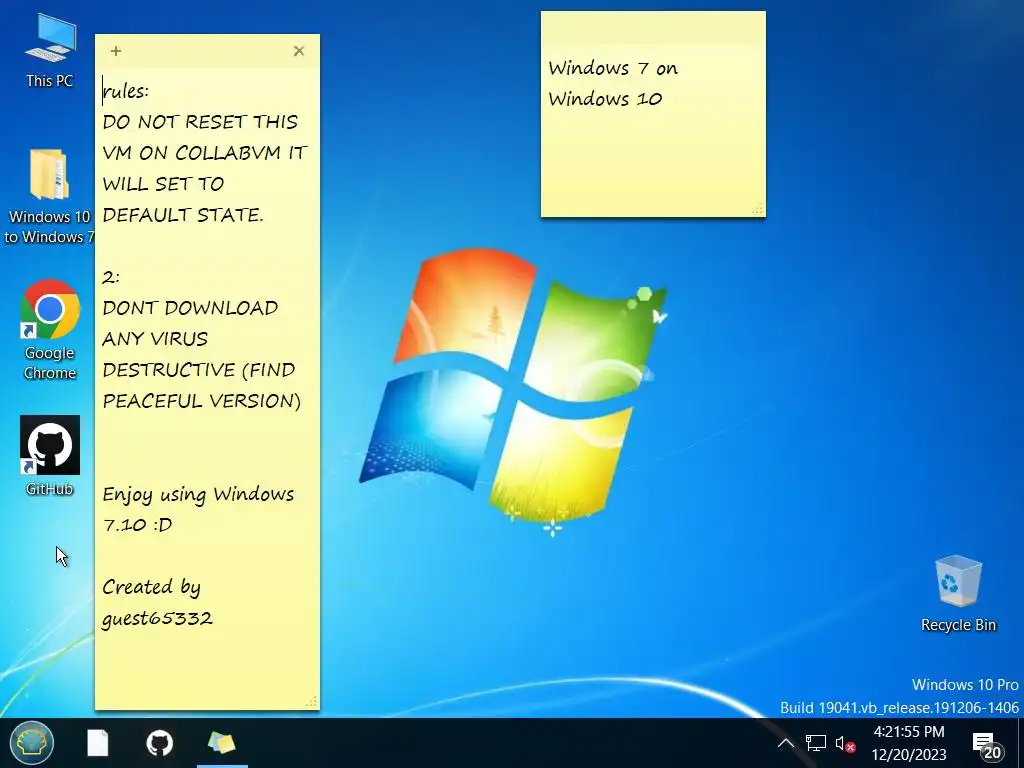1024x768 pixels.
Task: Click the resize grip of the small note
Action: tap(758, 210)
